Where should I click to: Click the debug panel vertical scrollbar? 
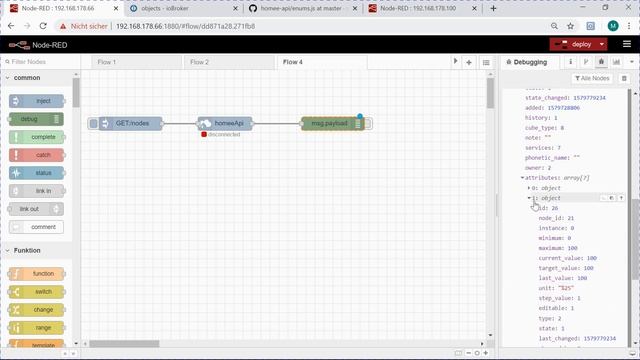pyautogui.click(x=635, y=239)
